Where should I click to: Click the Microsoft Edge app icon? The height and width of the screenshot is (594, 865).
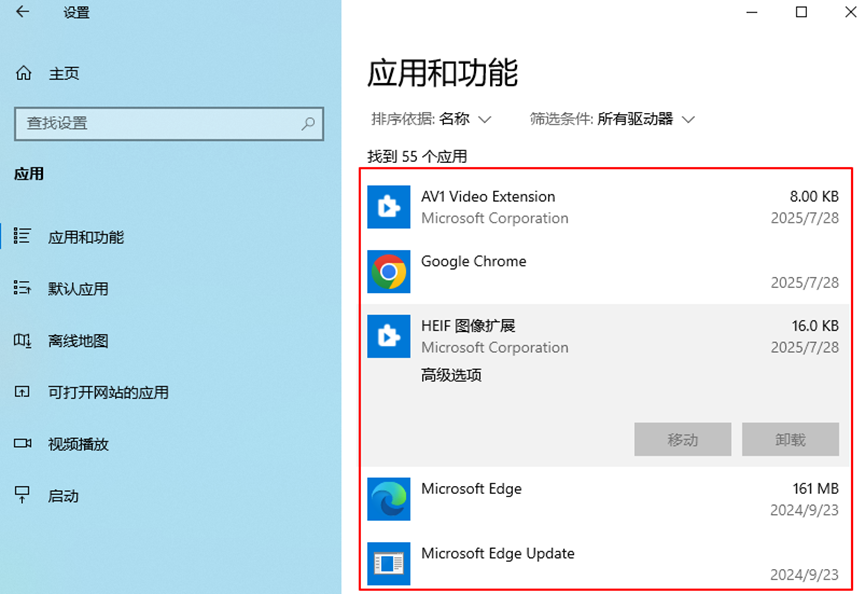(389, 499)
